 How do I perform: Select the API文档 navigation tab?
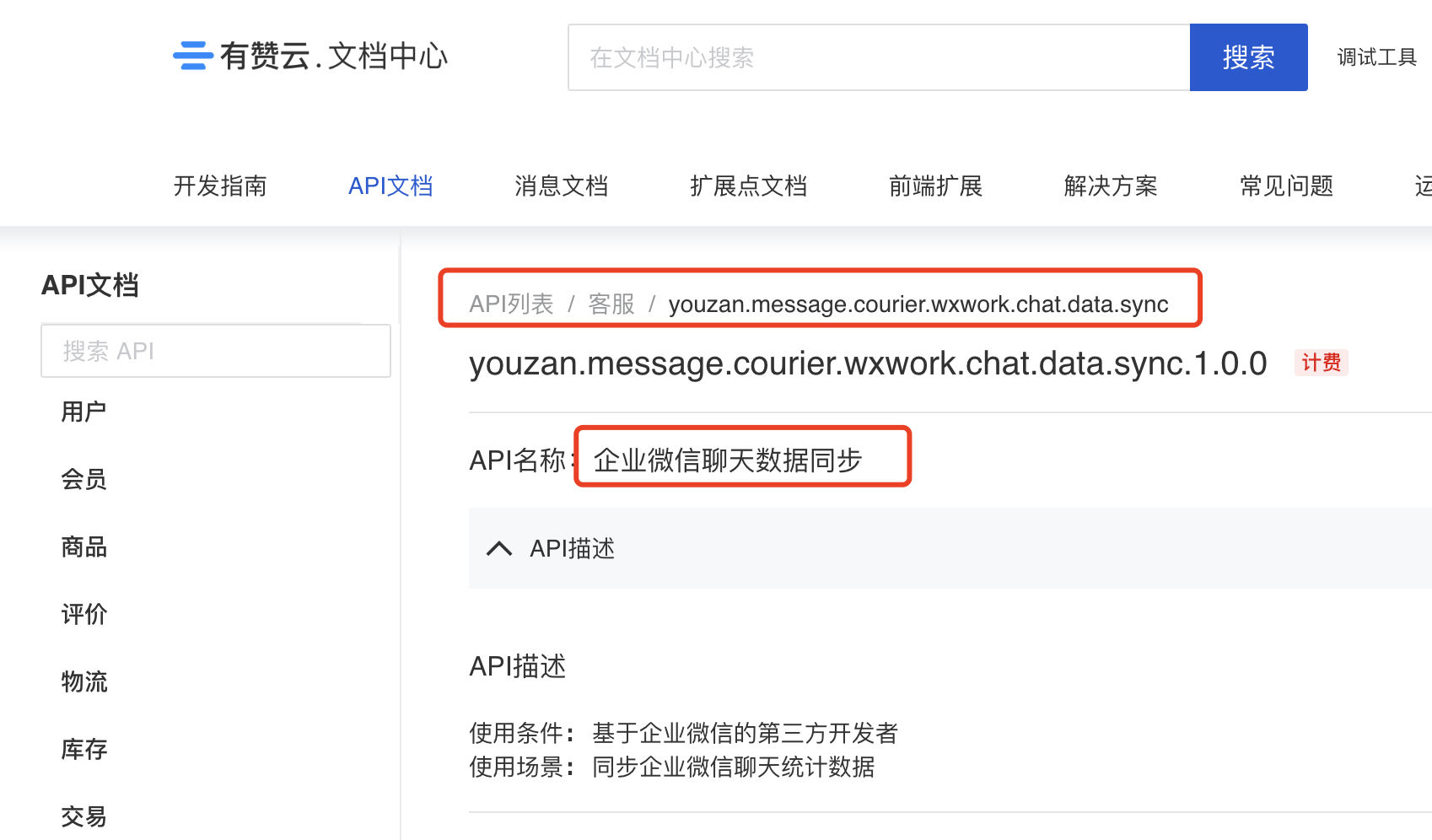[x=390, y=186]
